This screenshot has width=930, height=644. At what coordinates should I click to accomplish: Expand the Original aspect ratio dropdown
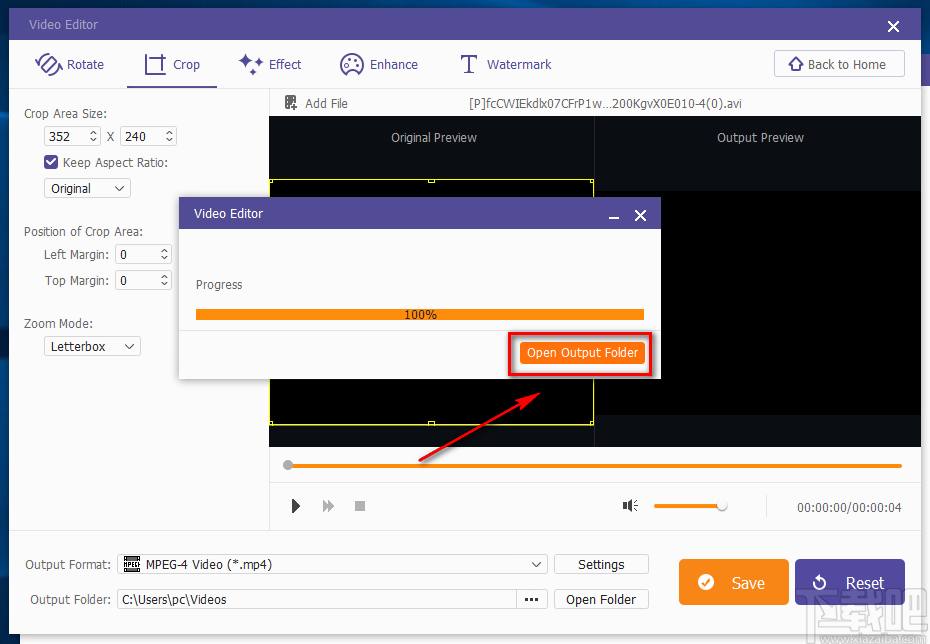click(x=87, y=188)
